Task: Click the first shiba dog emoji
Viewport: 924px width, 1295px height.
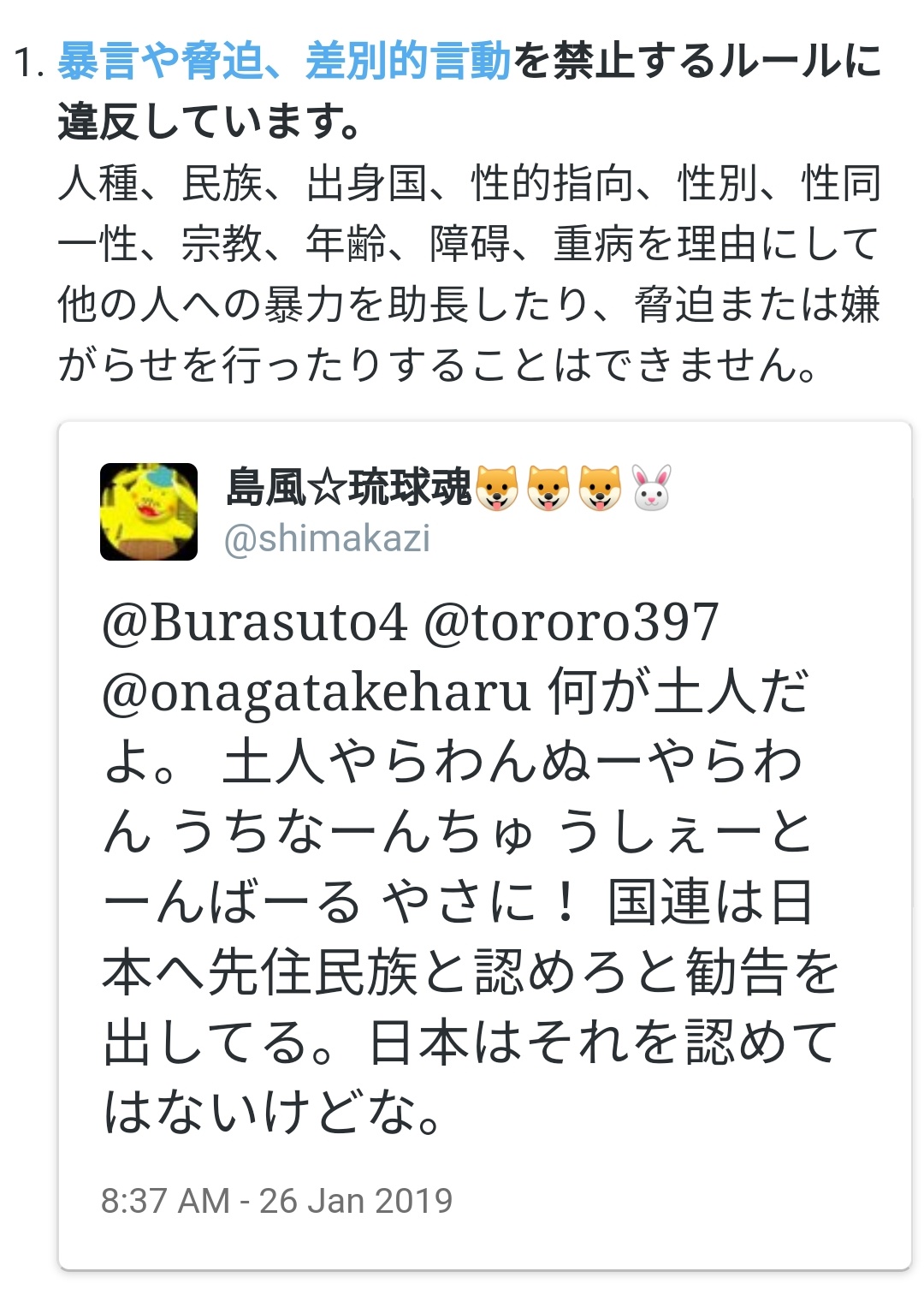Action: click(x=497, y=489)
